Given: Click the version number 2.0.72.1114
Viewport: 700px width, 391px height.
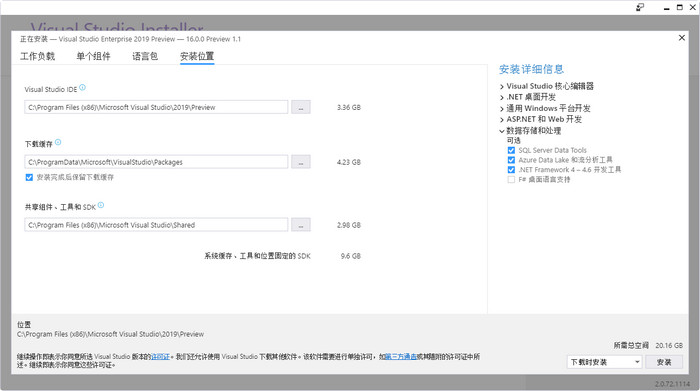Looking at the screenshot, I should click(672, 384).
